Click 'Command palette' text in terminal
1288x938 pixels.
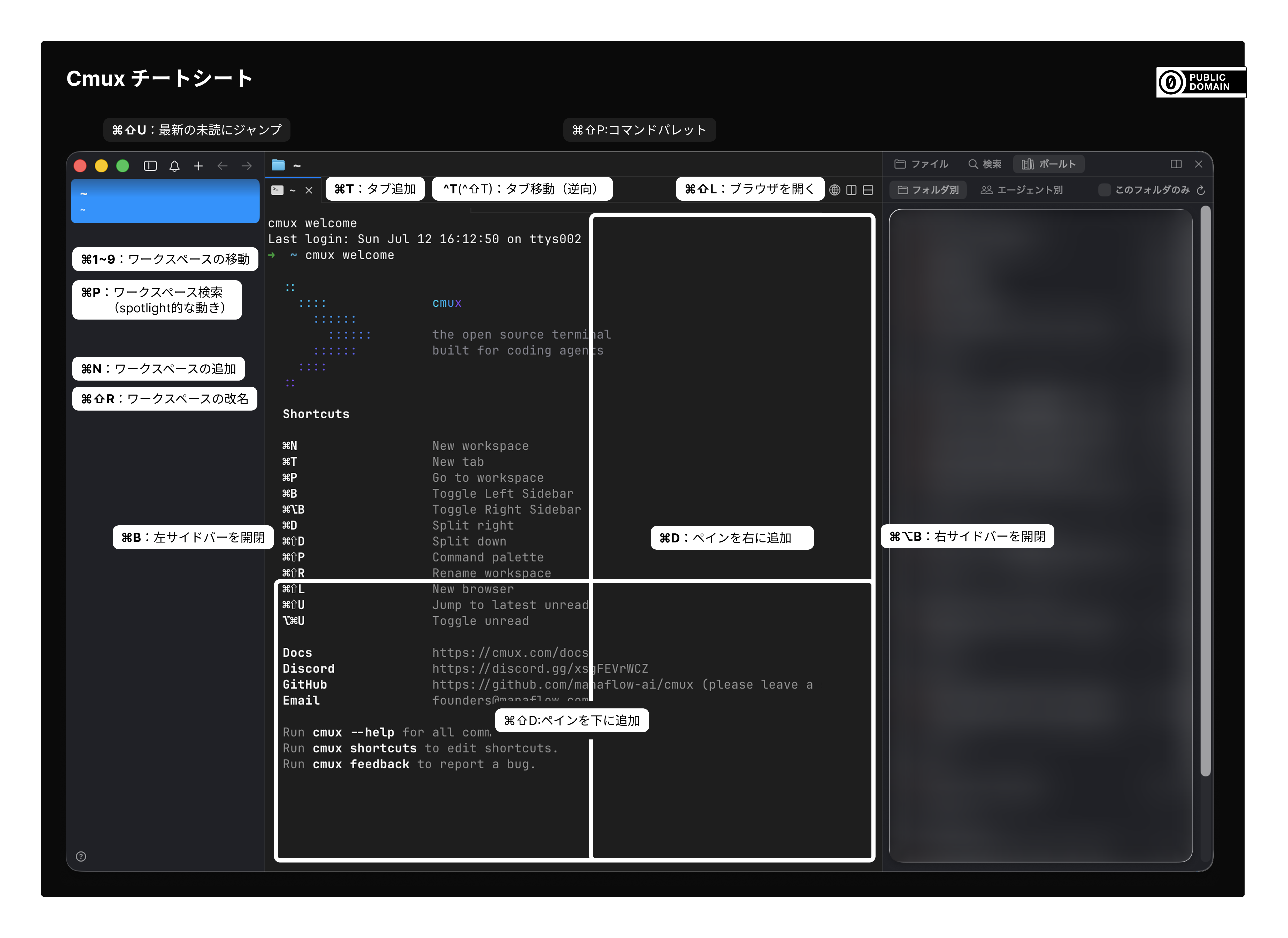pos(488,557)
